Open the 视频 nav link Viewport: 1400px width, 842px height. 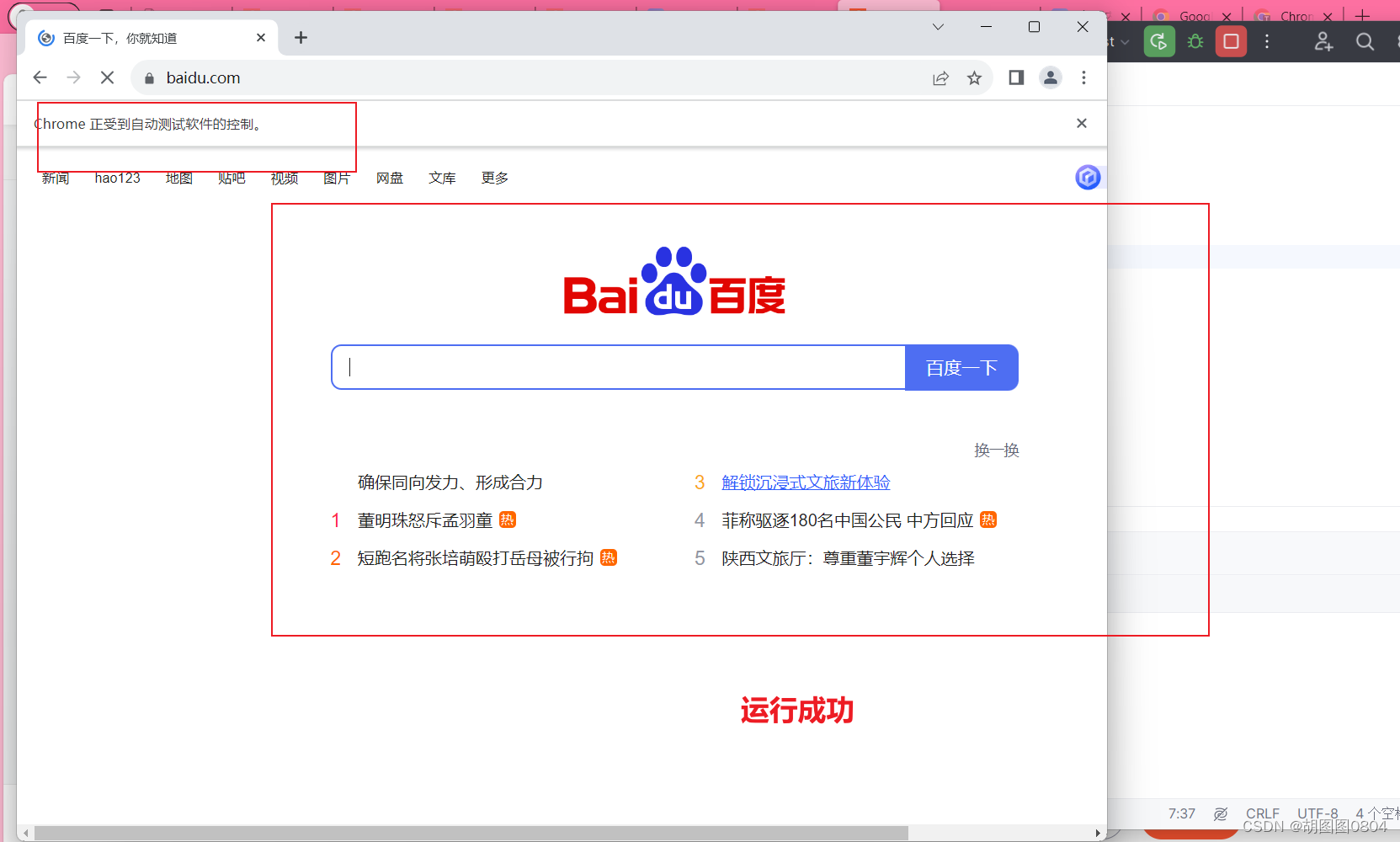285,179
